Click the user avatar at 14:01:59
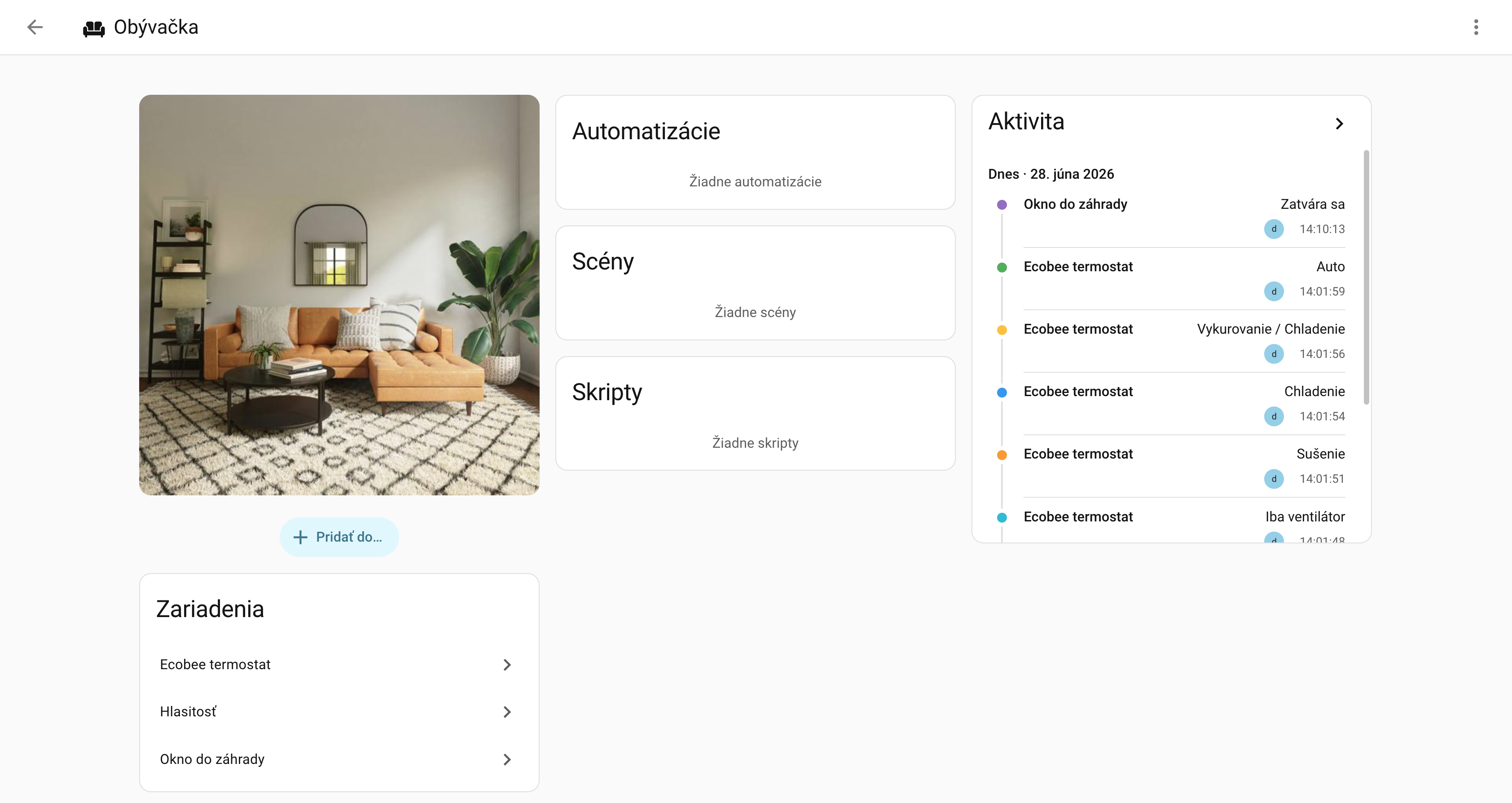Image resolution: width=1512 pixels, height=803 pixels. [1274, 292]
